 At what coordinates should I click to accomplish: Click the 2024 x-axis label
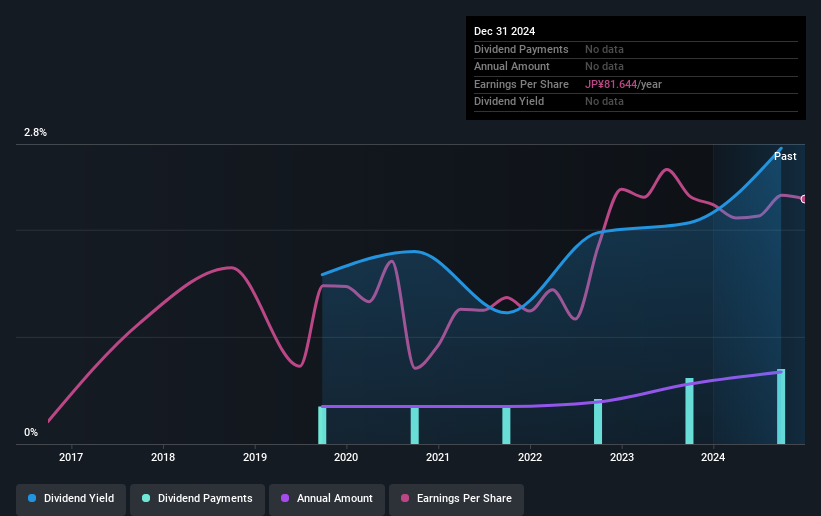tap(713, 457)
